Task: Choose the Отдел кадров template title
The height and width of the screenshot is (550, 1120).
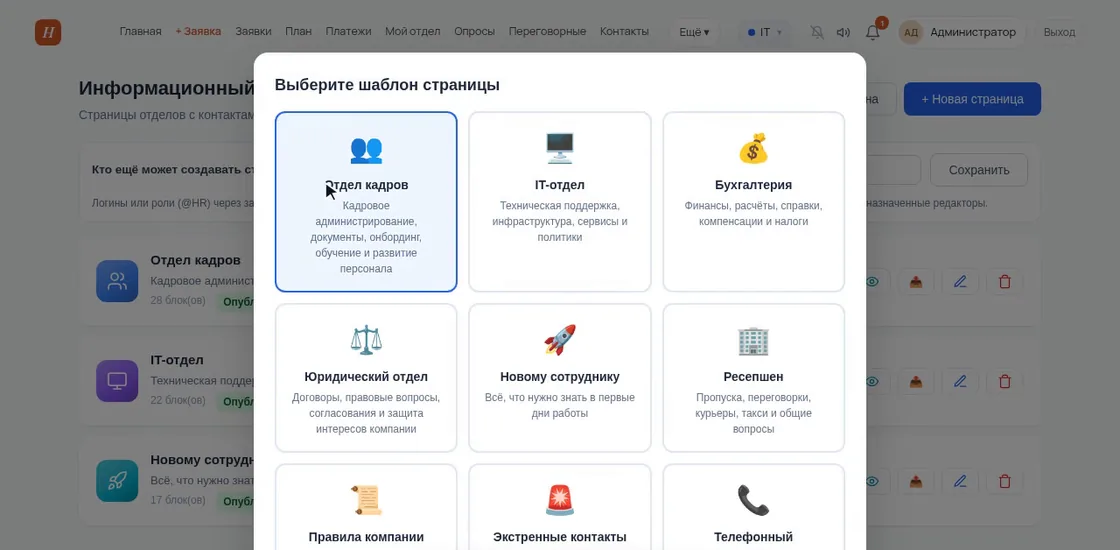Action: (x=366, y=185)
